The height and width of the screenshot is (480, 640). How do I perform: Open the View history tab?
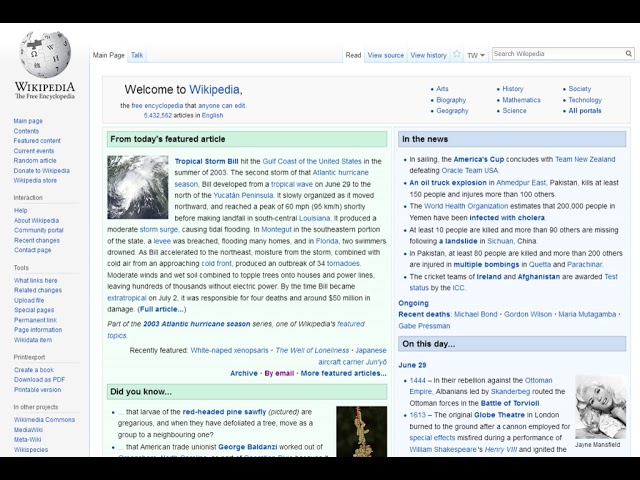coord(428,55)
